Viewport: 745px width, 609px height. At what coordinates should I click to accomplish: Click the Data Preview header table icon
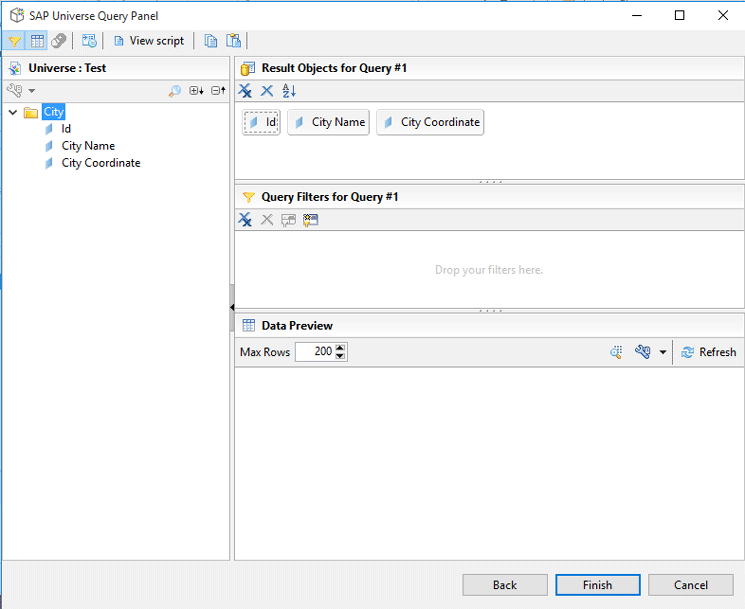coord(248,325)
